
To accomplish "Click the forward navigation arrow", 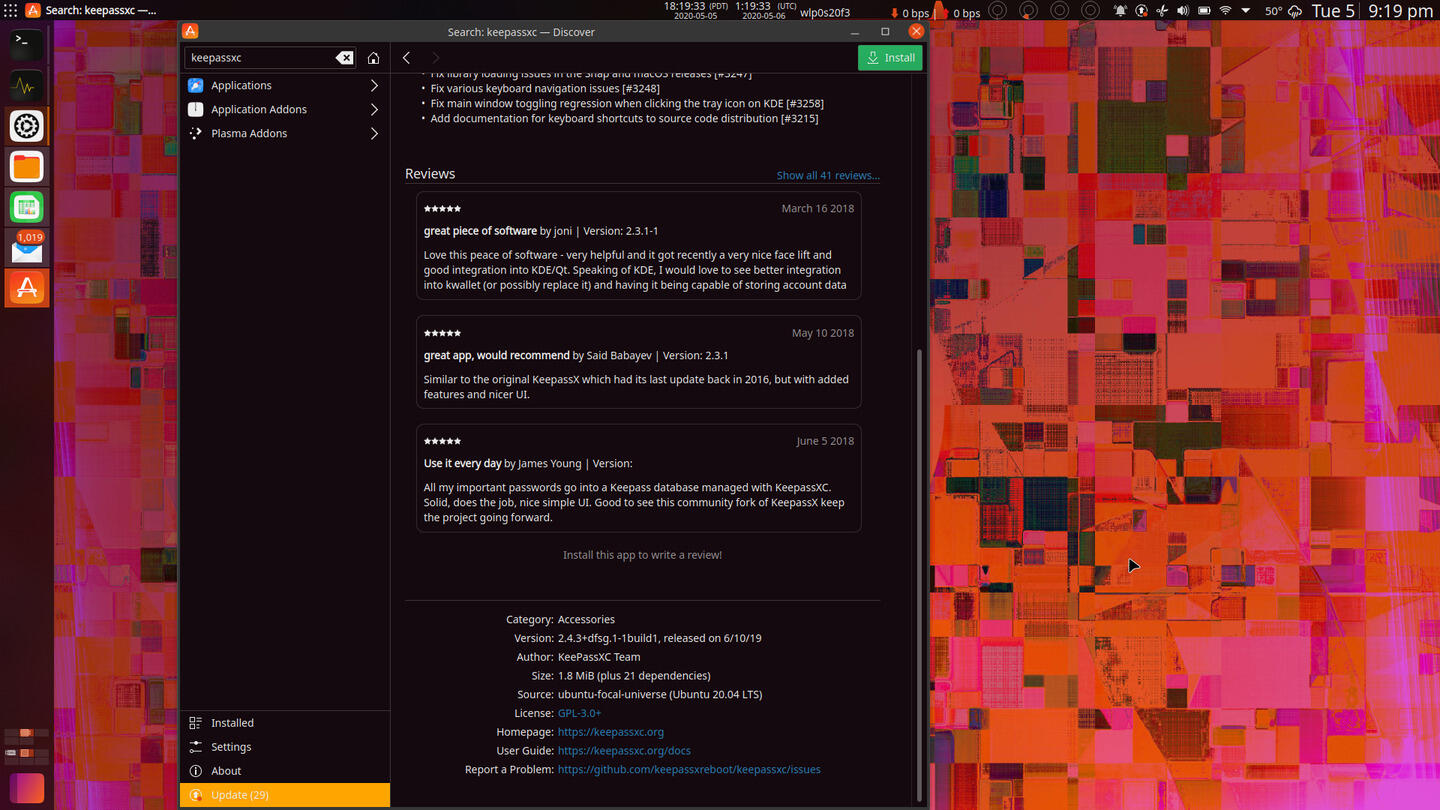I will click(x=435, y=58).
